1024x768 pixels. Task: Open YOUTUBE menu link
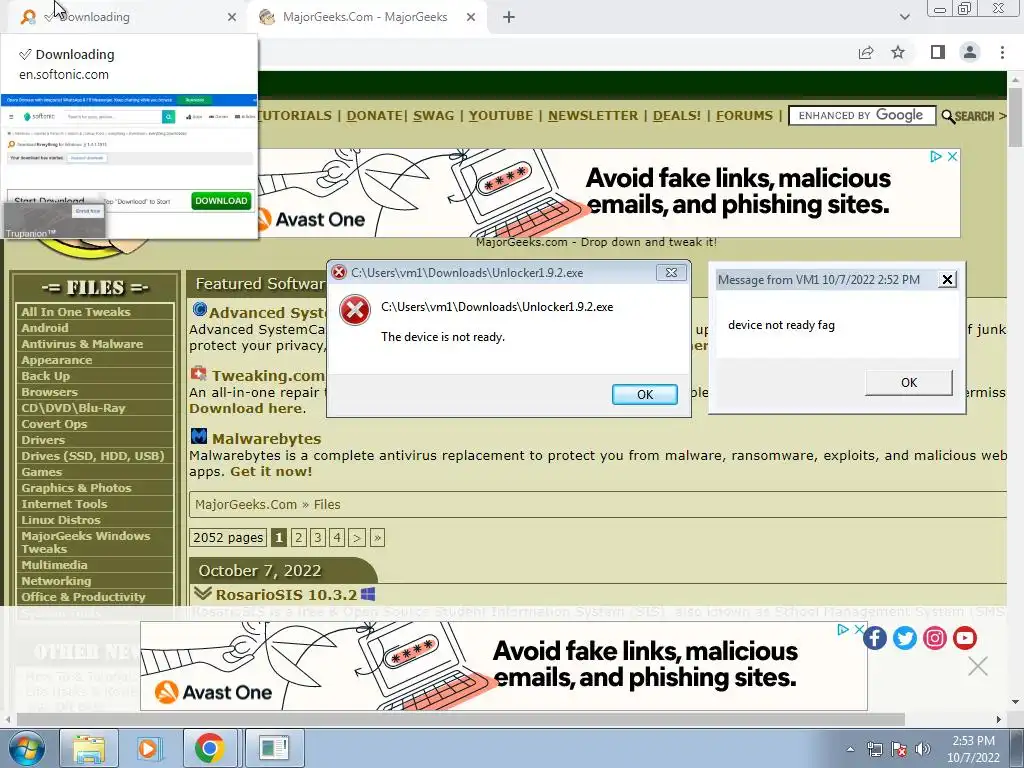(500, 116)
